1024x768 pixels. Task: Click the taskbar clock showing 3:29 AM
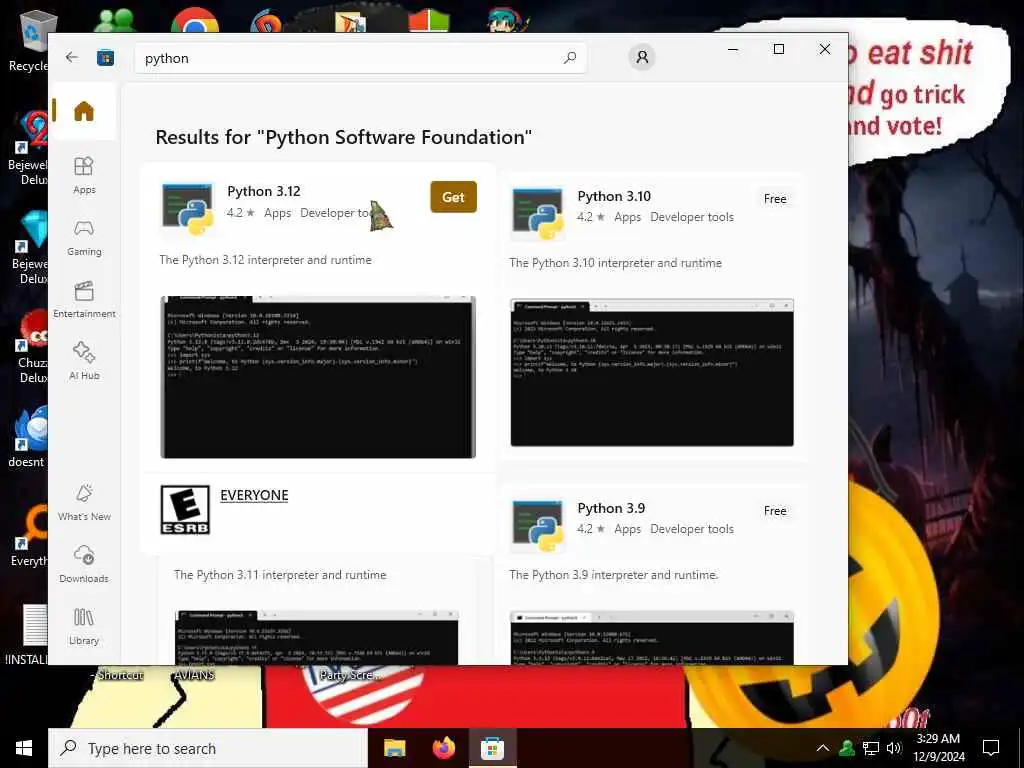click(938, 748)
